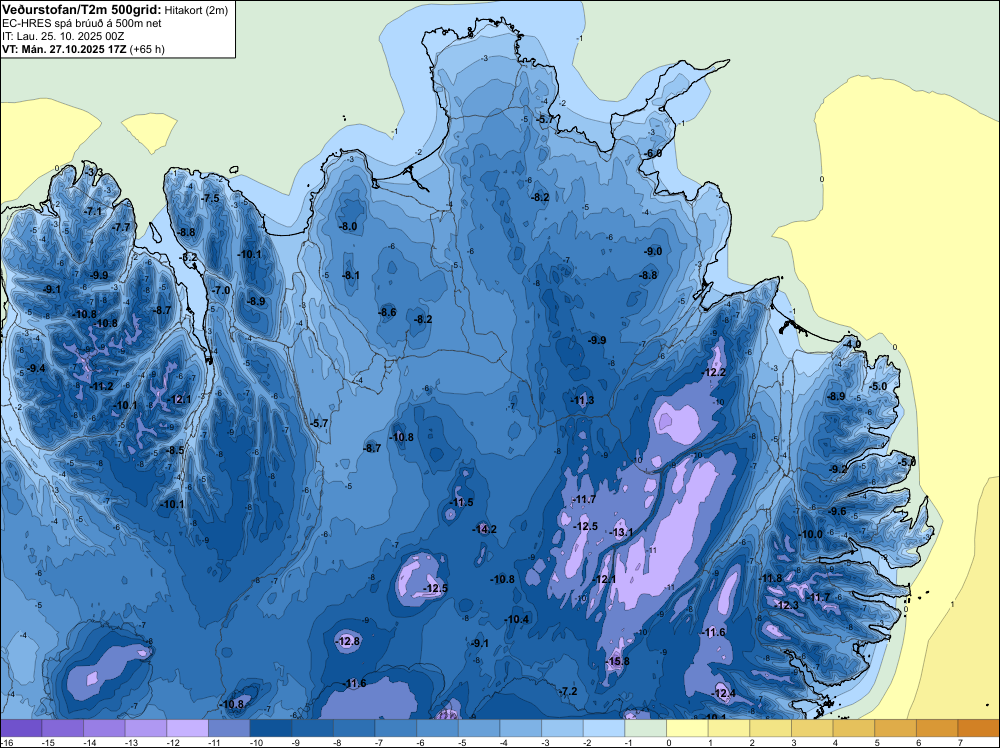Screen dimensions: 1000x748
Task: Select the orange legend swatch between 6 and 7
Action: tap(938, 728)
